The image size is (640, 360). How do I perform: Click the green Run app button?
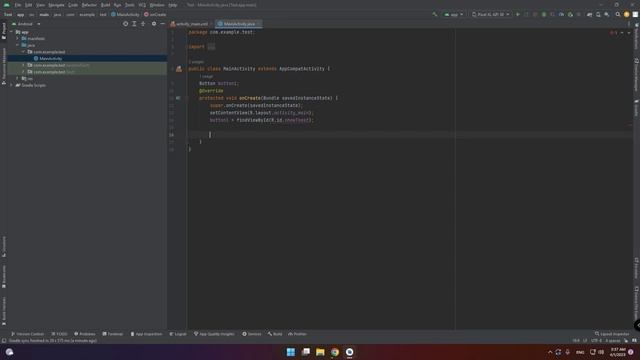[518, 14]
